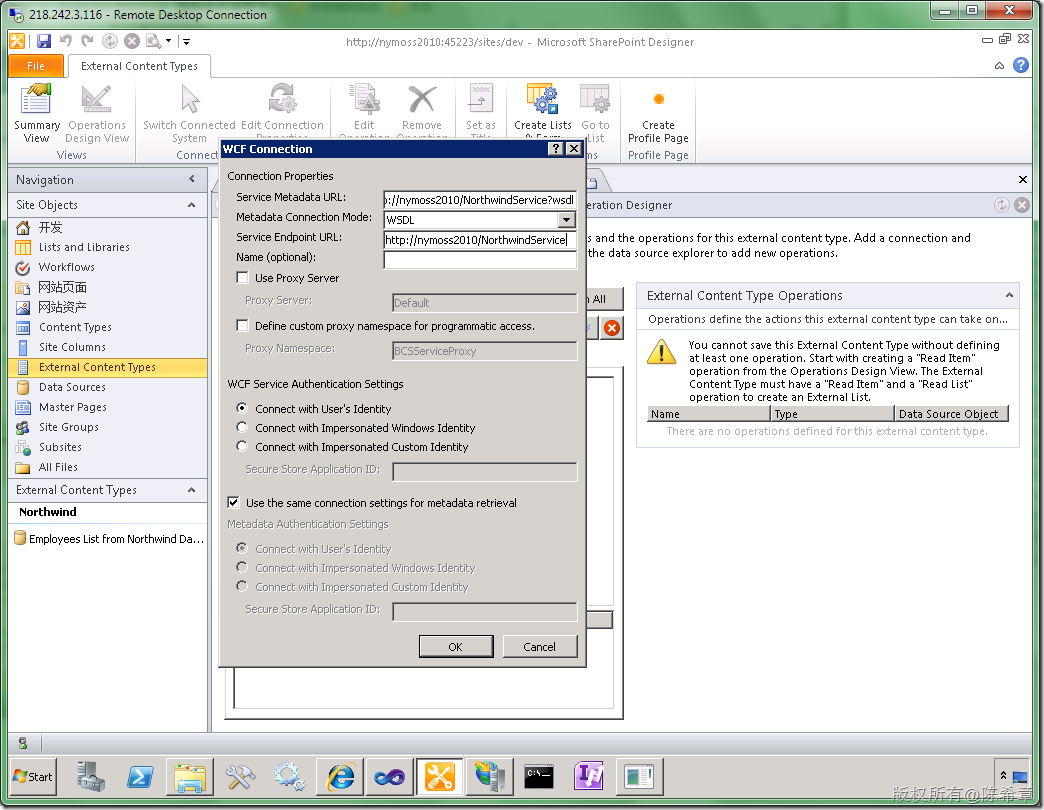Viewport: 1044px width, 810px height.
Task: Open Metadata Connection Mode dropdown
Action: click(x=566, y=220)
